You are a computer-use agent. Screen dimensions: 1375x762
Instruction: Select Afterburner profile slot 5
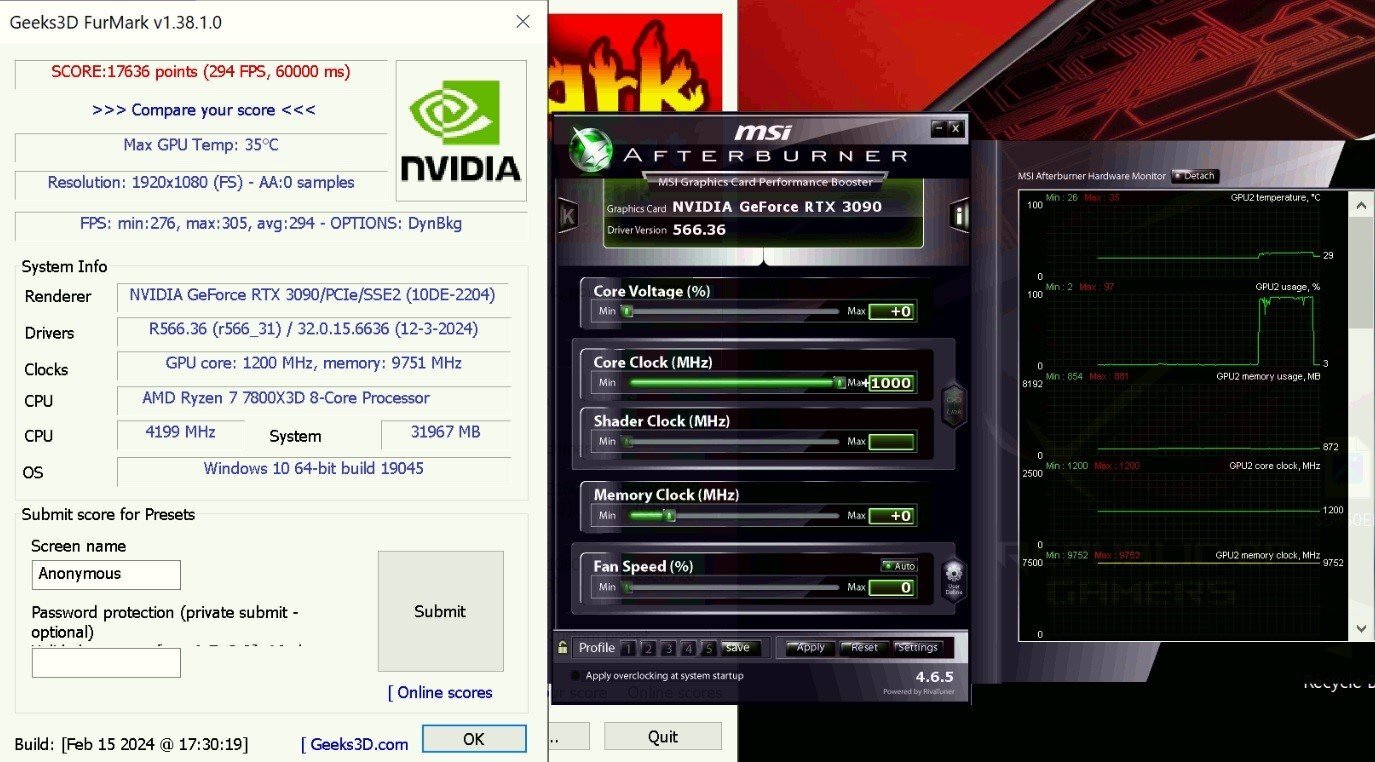click(708, 648)
